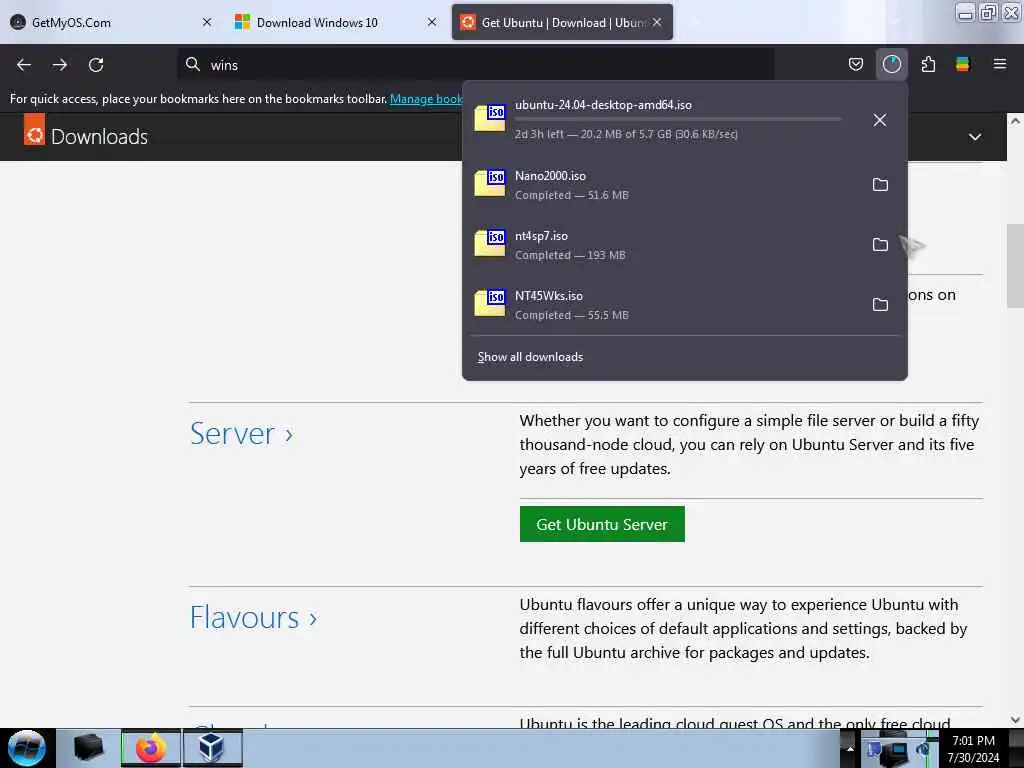The height and width of the screenshot is (768, 1024).
Task: Close the Get Ubuntu tab
Action: tap(657, 22)
